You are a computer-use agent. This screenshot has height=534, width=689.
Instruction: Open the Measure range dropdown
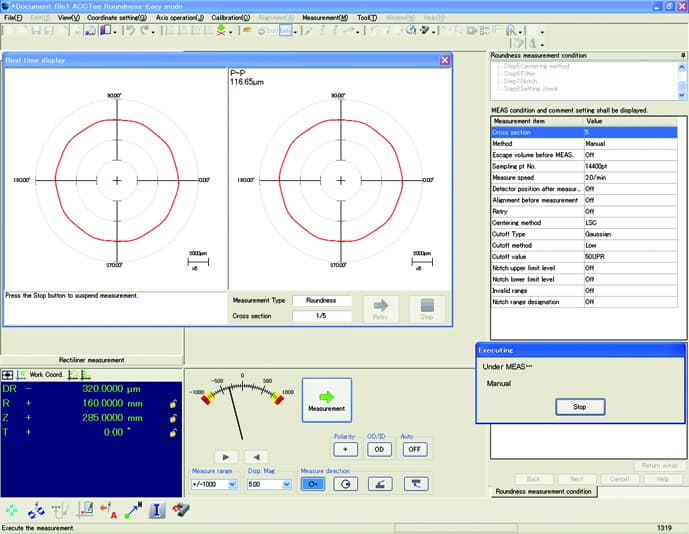232,484
